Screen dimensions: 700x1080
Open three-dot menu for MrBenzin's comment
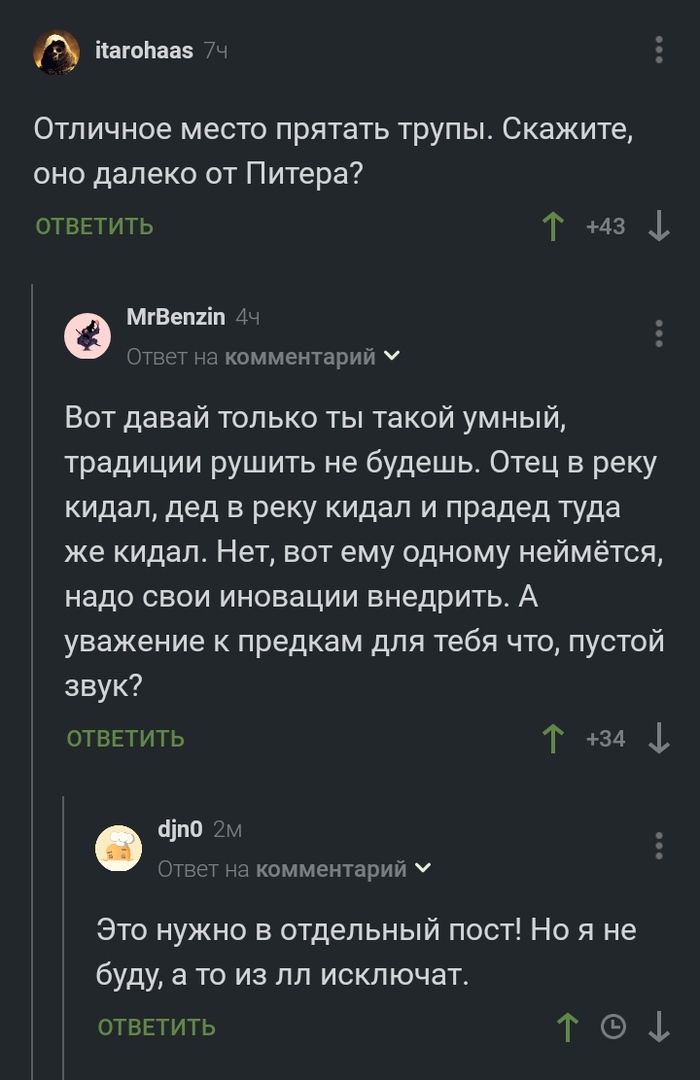[x=659, y=333]
